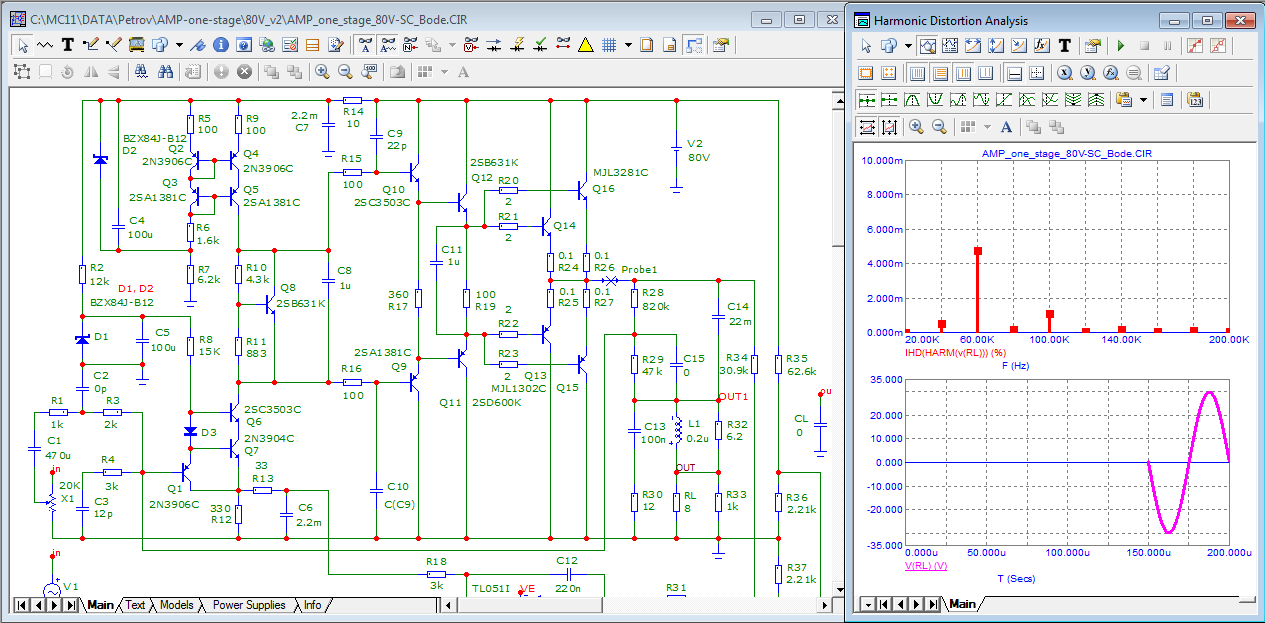Click the IHD(HARM(v(RL))) (%) plot label

tap(953, 353)
